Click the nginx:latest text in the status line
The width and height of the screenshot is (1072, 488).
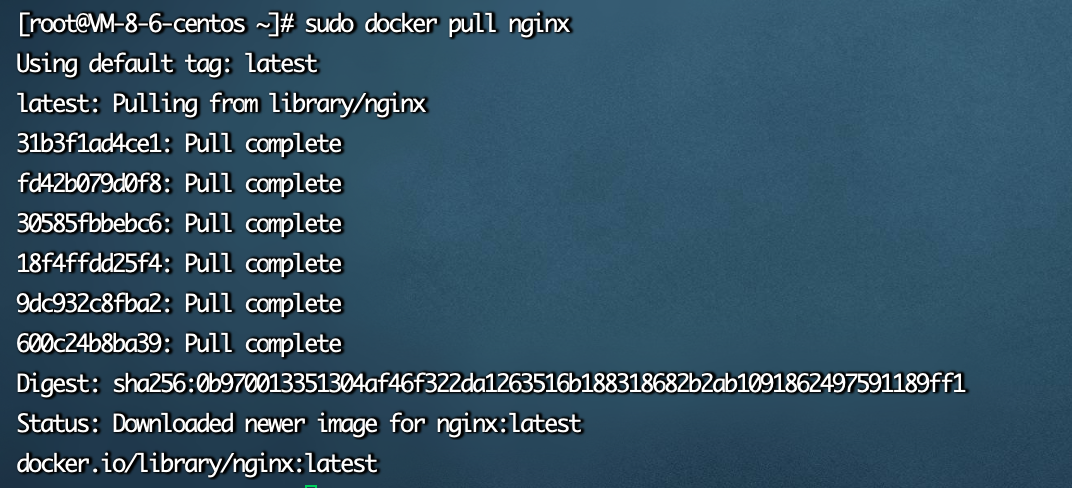(509, 424)
